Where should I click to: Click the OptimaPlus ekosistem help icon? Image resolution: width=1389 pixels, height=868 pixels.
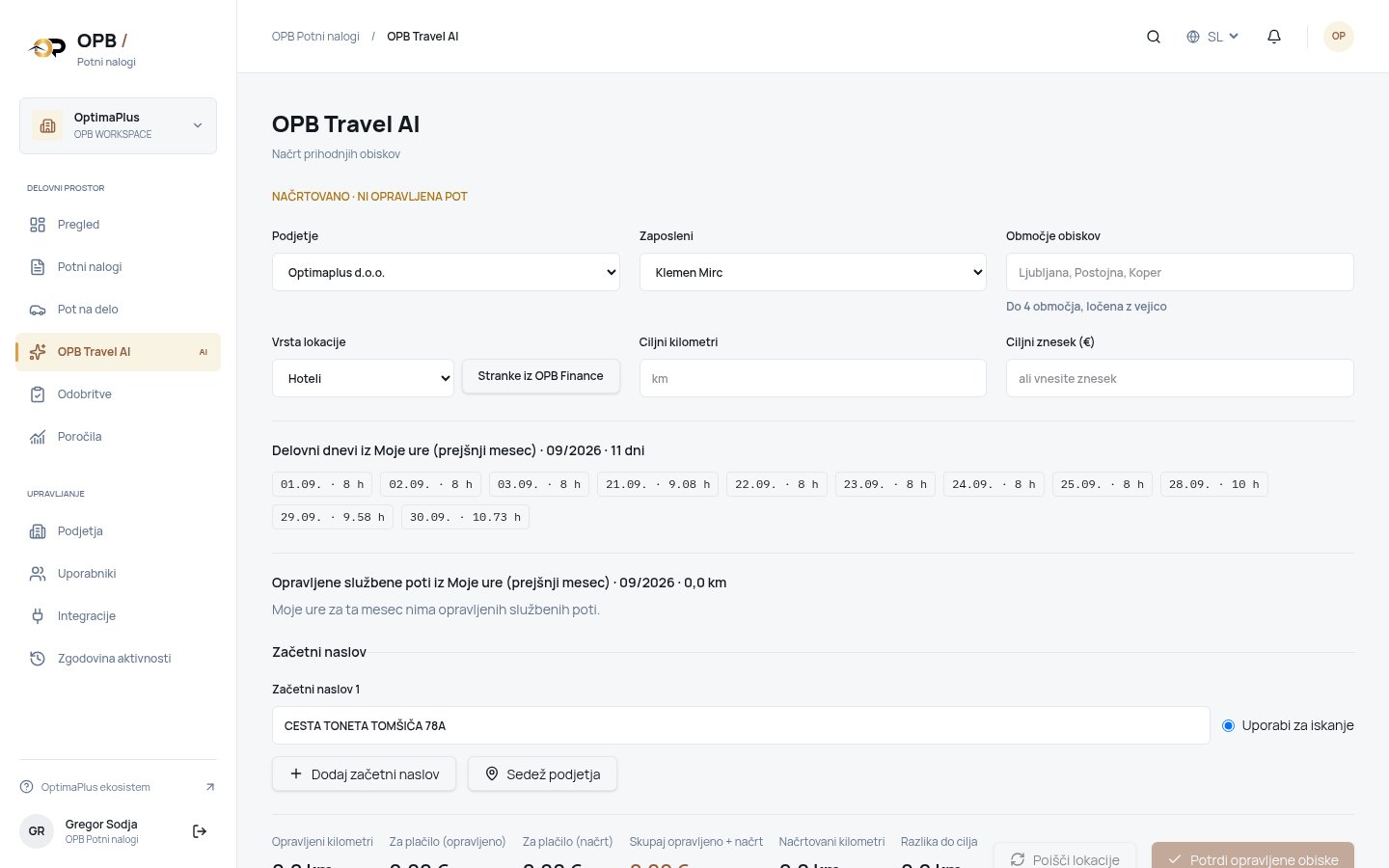pyautogui.click(x=26, y=787)
